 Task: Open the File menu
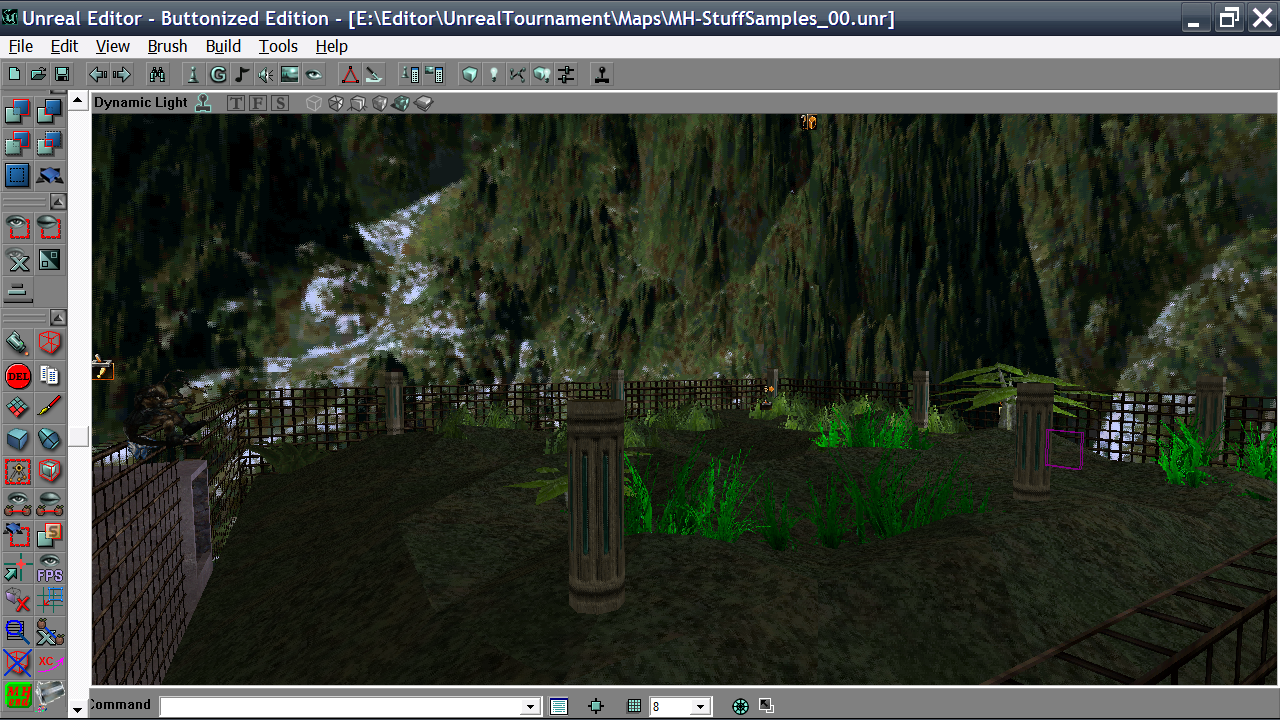pos(20,46)
